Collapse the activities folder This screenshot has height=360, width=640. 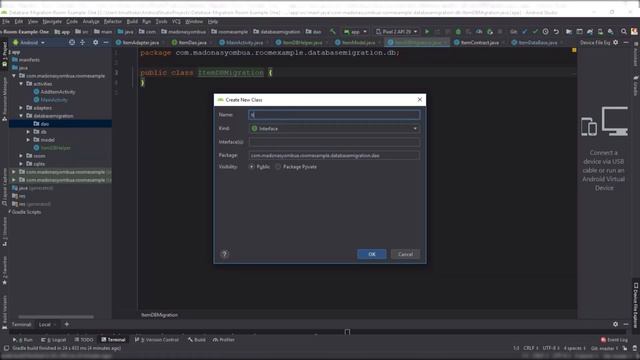pyautogui.click(x=21, y=84)
